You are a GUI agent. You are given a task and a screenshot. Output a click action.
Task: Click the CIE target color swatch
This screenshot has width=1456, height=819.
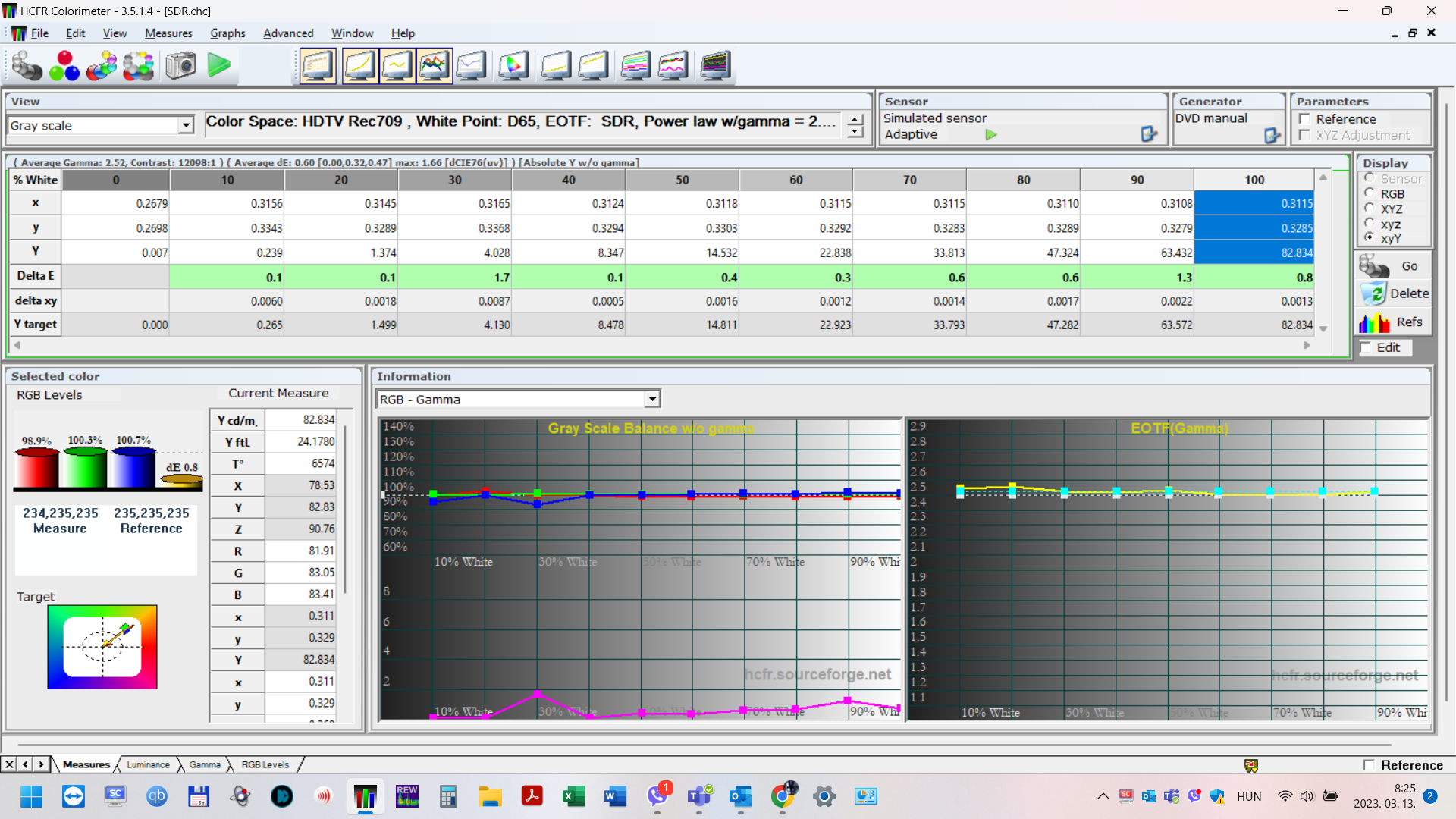pyautogui.click(x=102, y=647)
